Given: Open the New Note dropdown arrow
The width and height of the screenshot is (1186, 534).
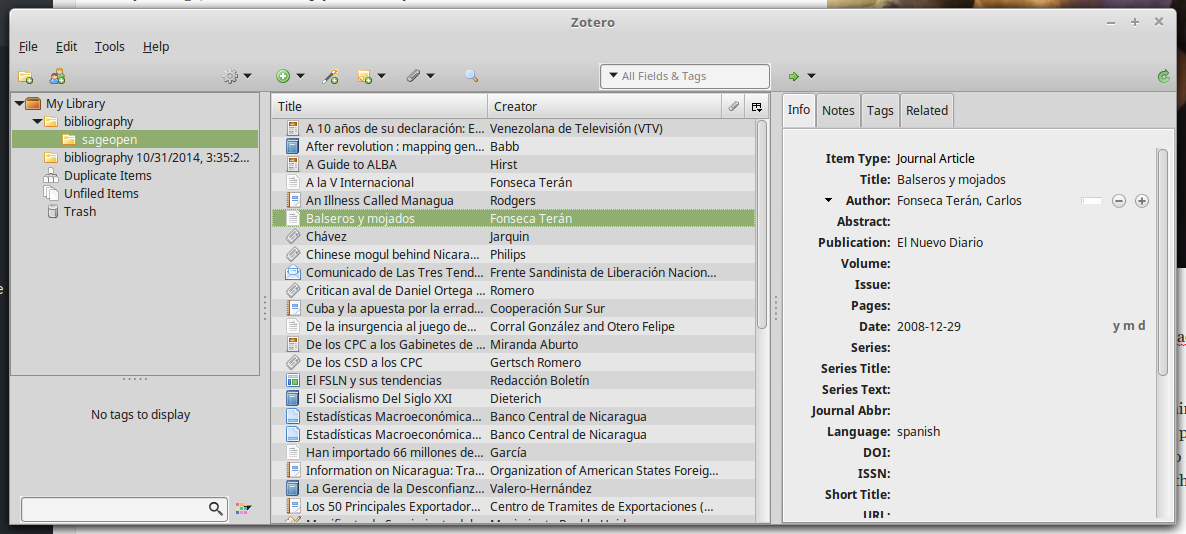Looking at the screenshot, I should [381, 76].
